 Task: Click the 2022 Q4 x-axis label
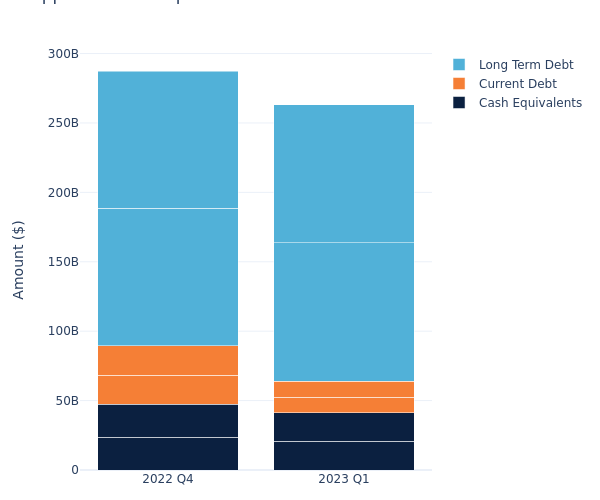pos(168,479)
